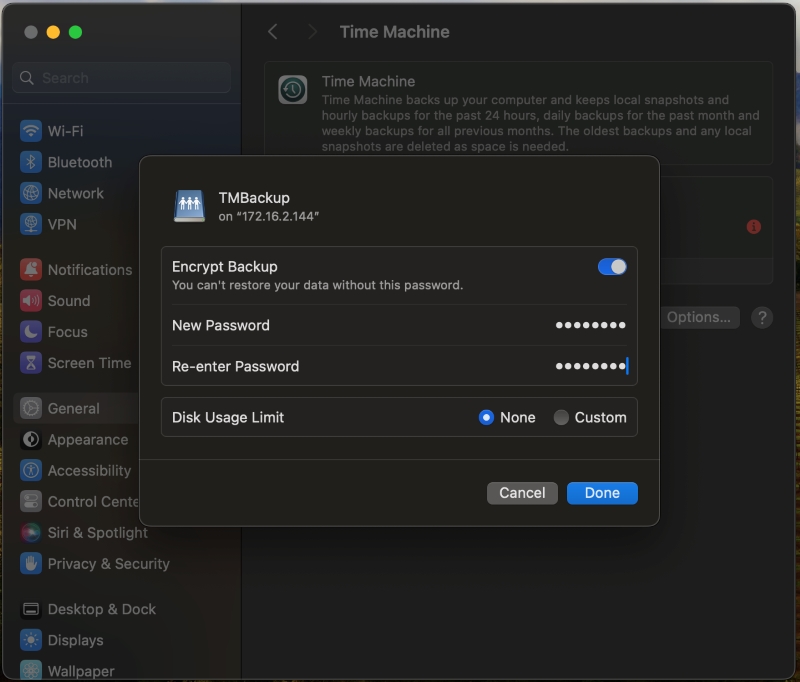Viewport: 800px width, 682px height.
Task: Click the green zoom window button
Action: tap(76, 32)
